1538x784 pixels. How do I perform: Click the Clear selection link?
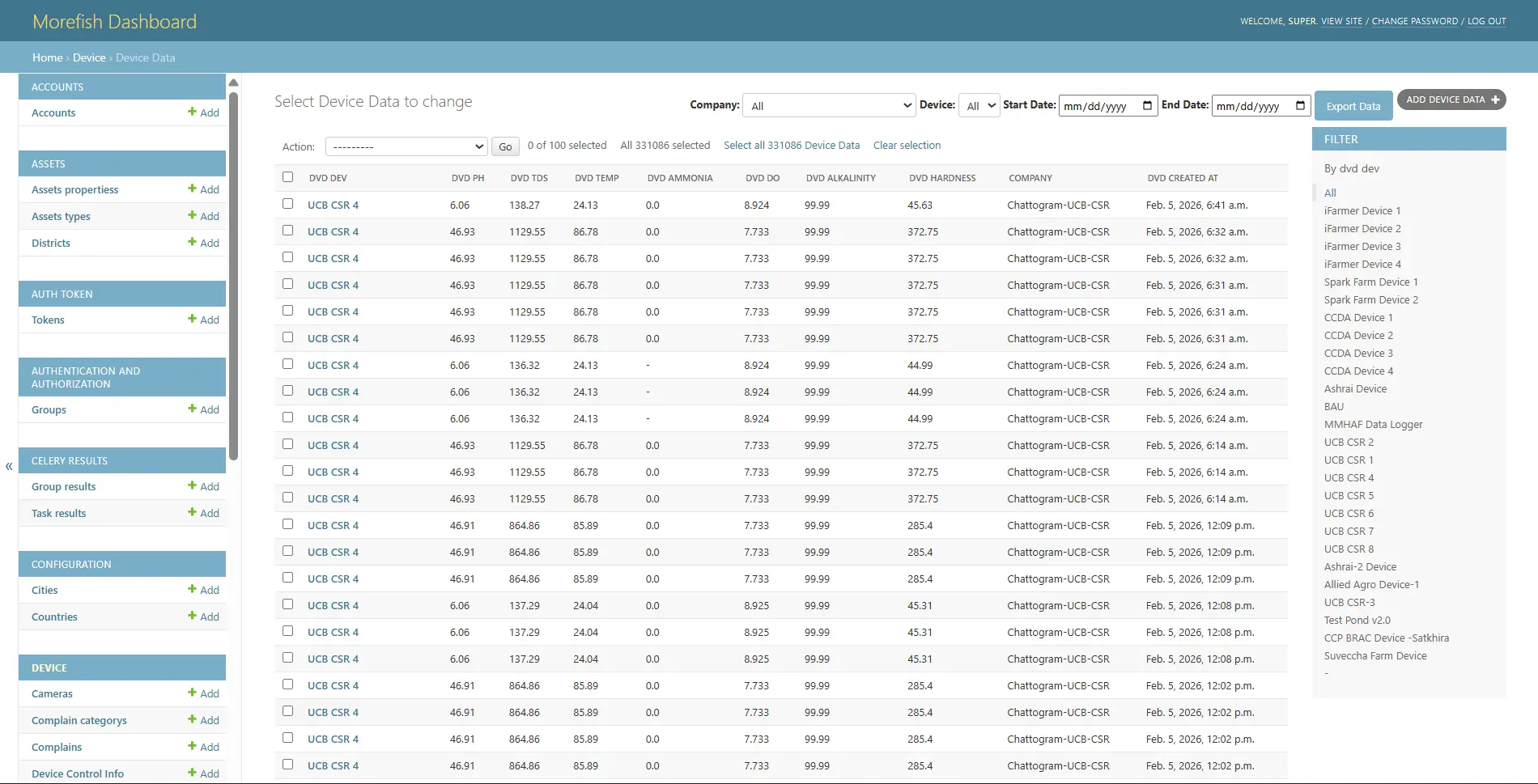pyautogui.click(x=907, y=146)
